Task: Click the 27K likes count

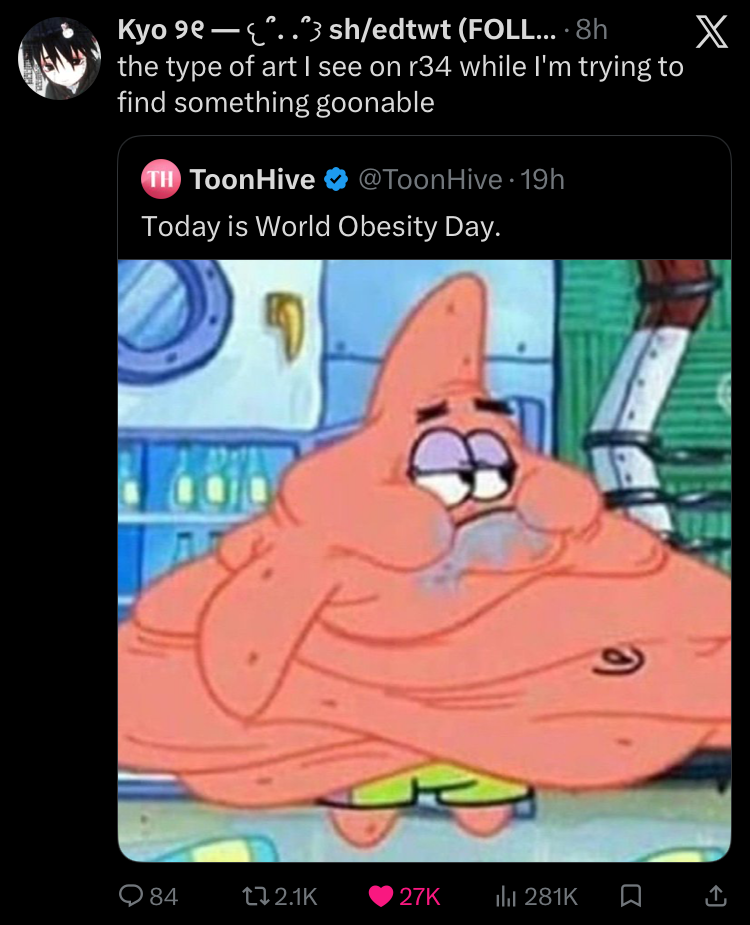Action: [420, 897]
